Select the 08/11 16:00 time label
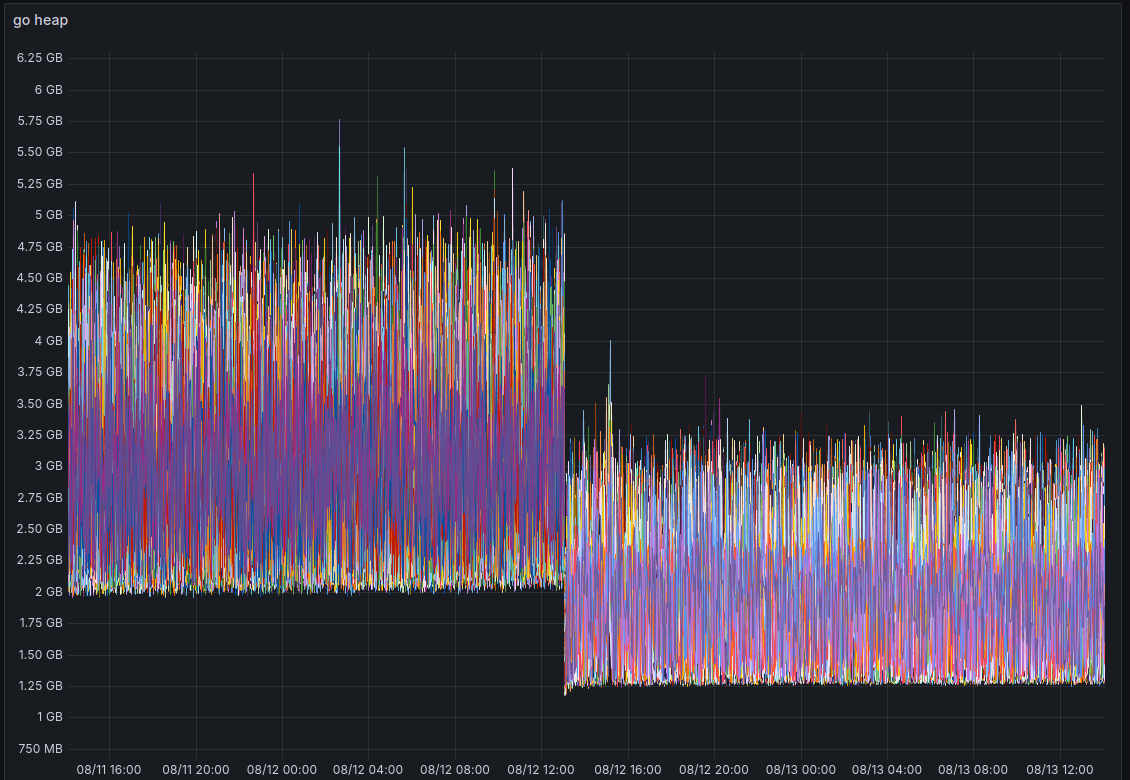This screenshot has width=1130, height=780. (108, 769)
